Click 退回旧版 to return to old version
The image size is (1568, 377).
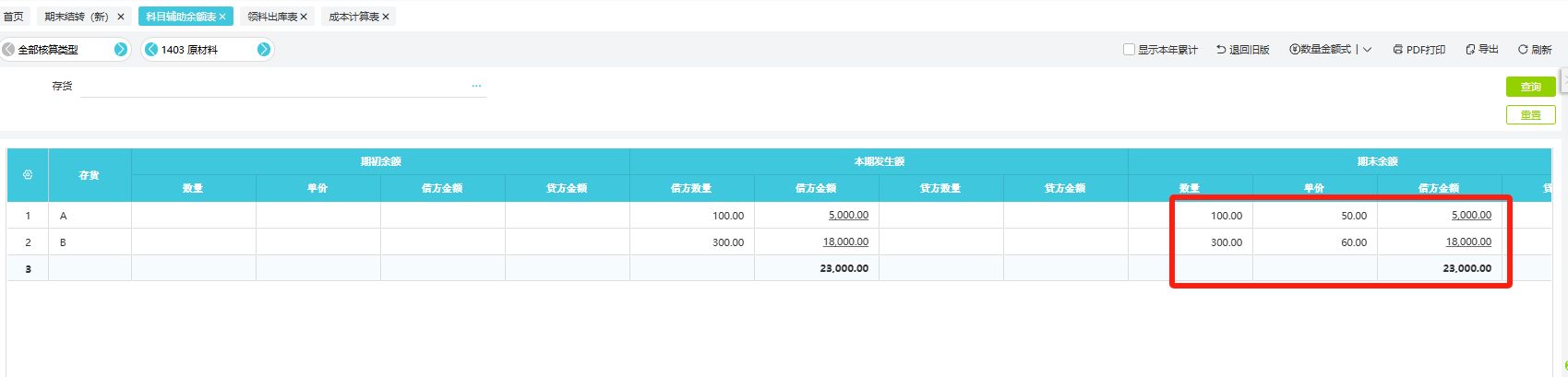coord(1242,50)
